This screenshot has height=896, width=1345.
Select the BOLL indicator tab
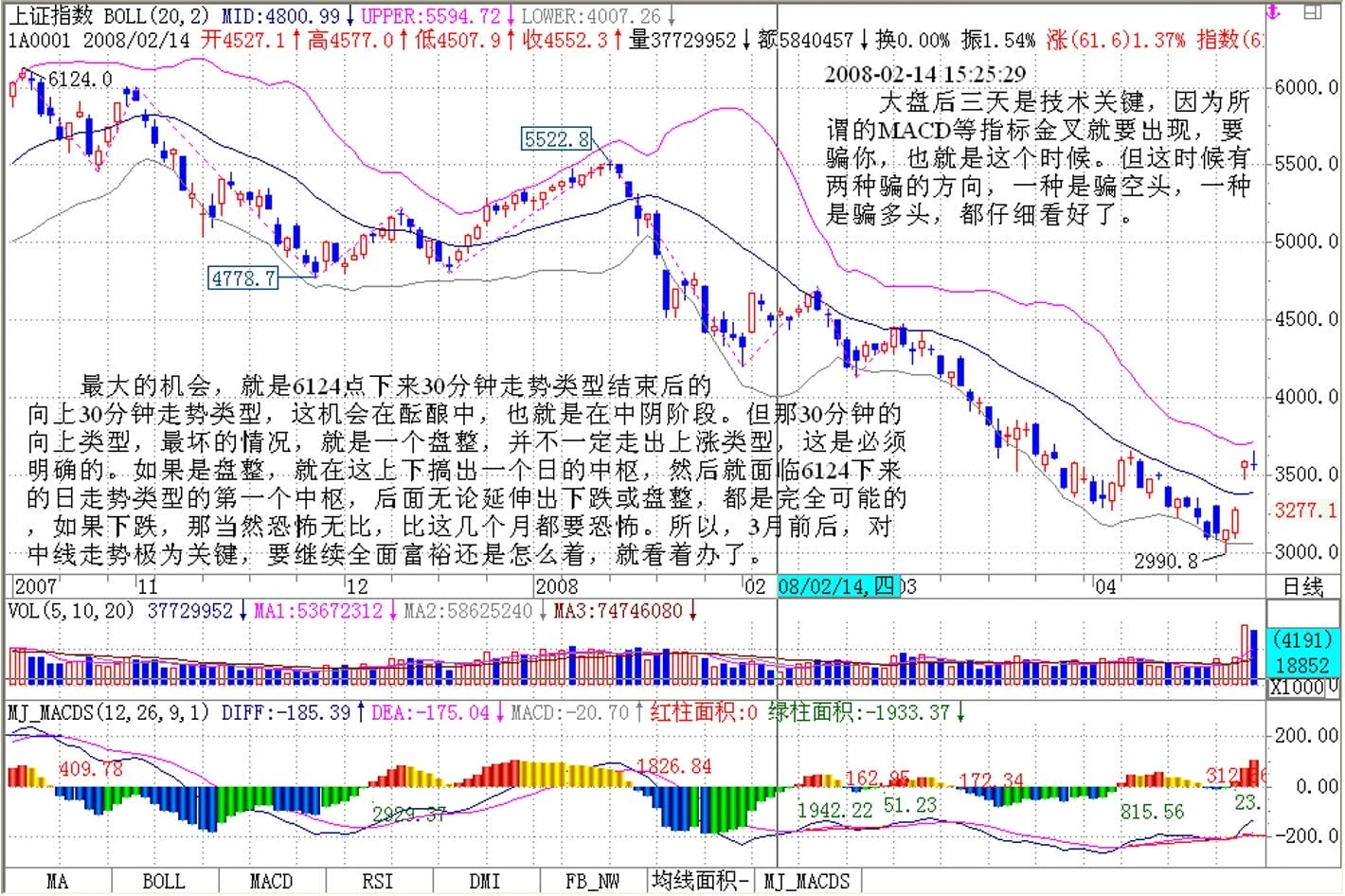click(164, 882)
